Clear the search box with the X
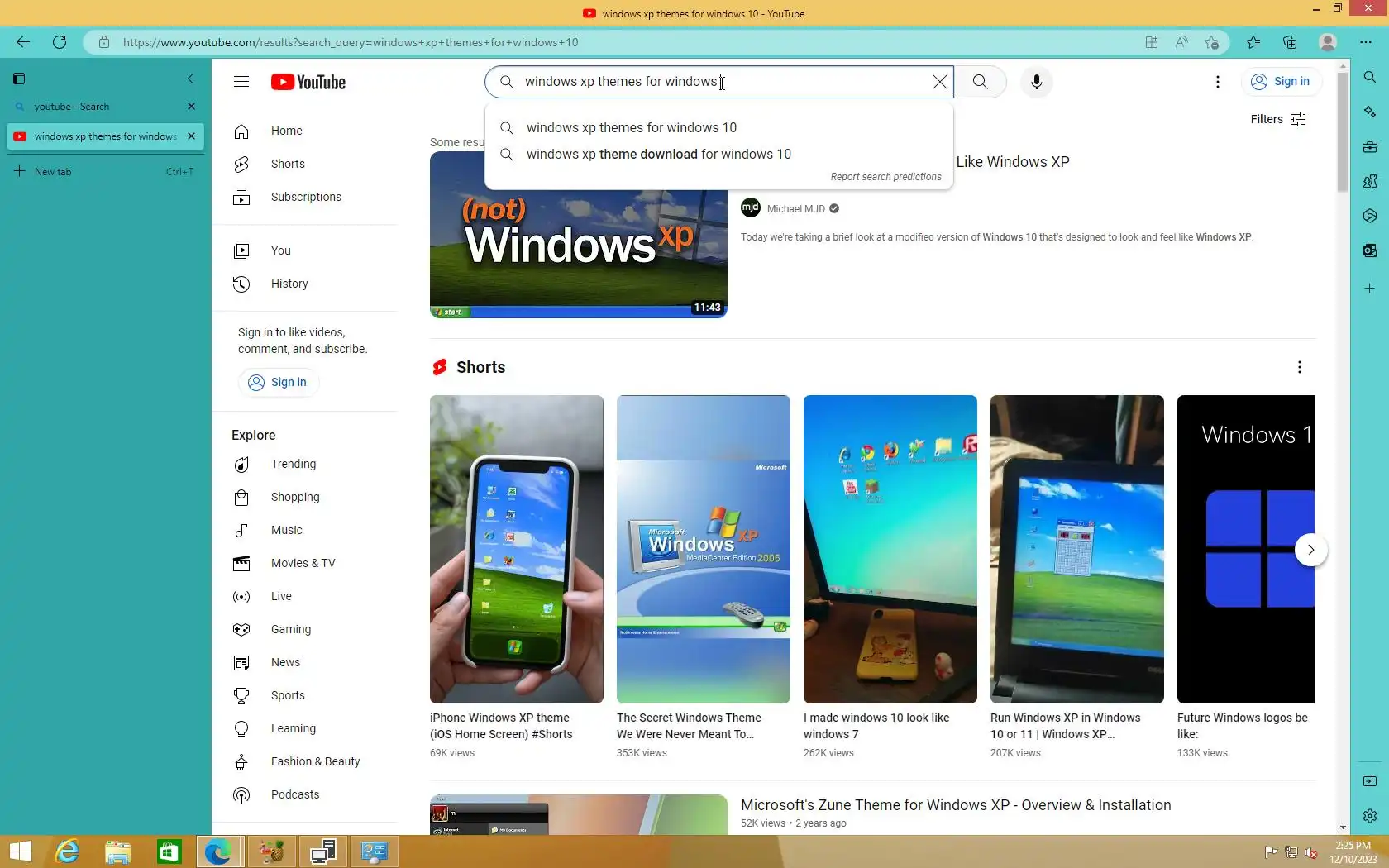This screenshot has height=868, width=1389. tap(940, 82)
